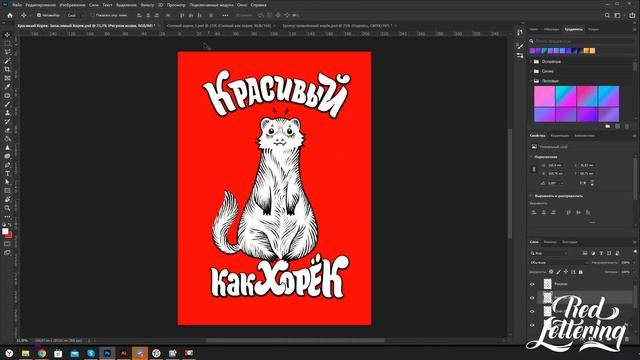The image size is (640, 360).
Task: Toggle the width-height link constraint
Action: 533,169
